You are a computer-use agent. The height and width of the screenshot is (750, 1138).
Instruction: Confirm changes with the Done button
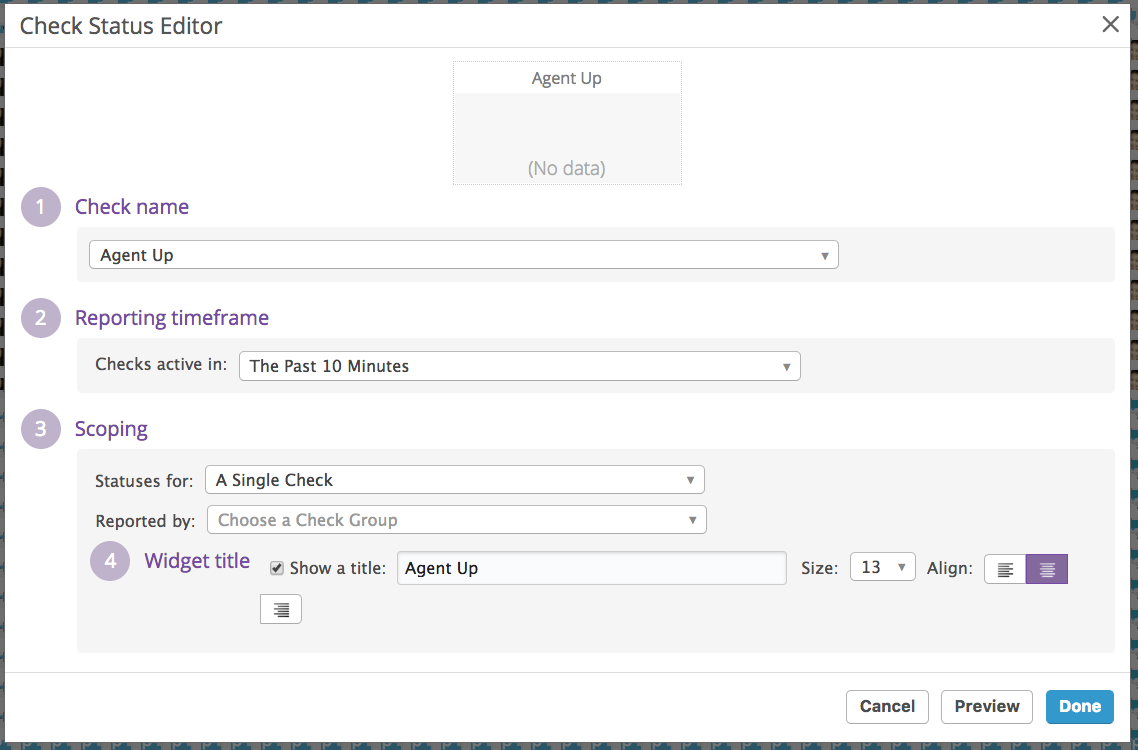coord(1079,706)
